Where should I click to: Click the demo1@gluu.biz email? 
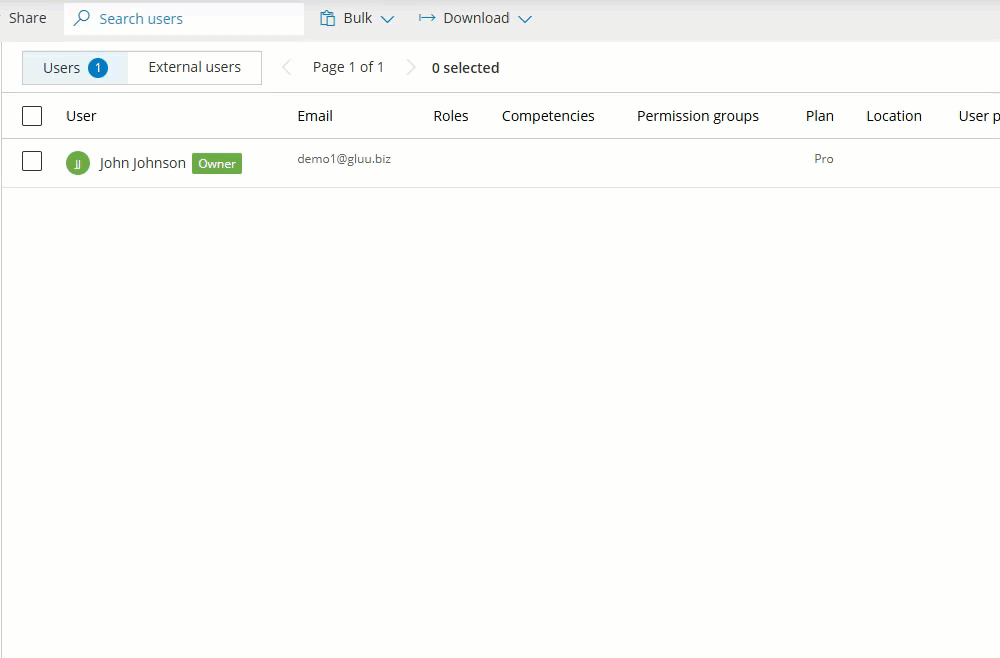pyautogui.click(x=344, y=159)
